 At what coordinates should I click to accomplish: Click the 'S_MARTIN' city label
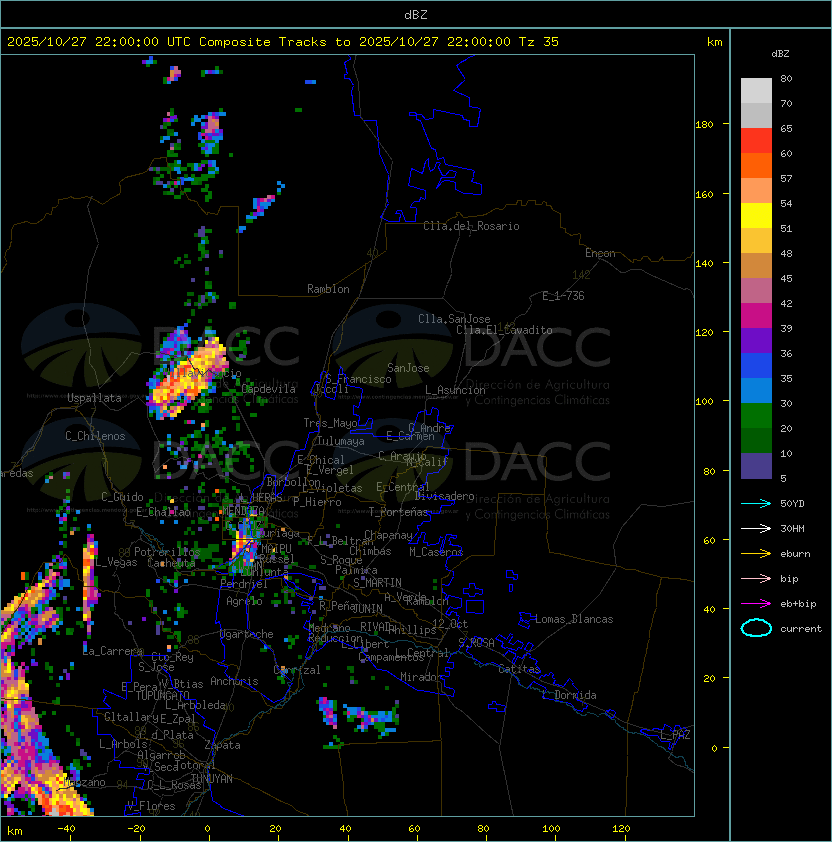[377, 583]
